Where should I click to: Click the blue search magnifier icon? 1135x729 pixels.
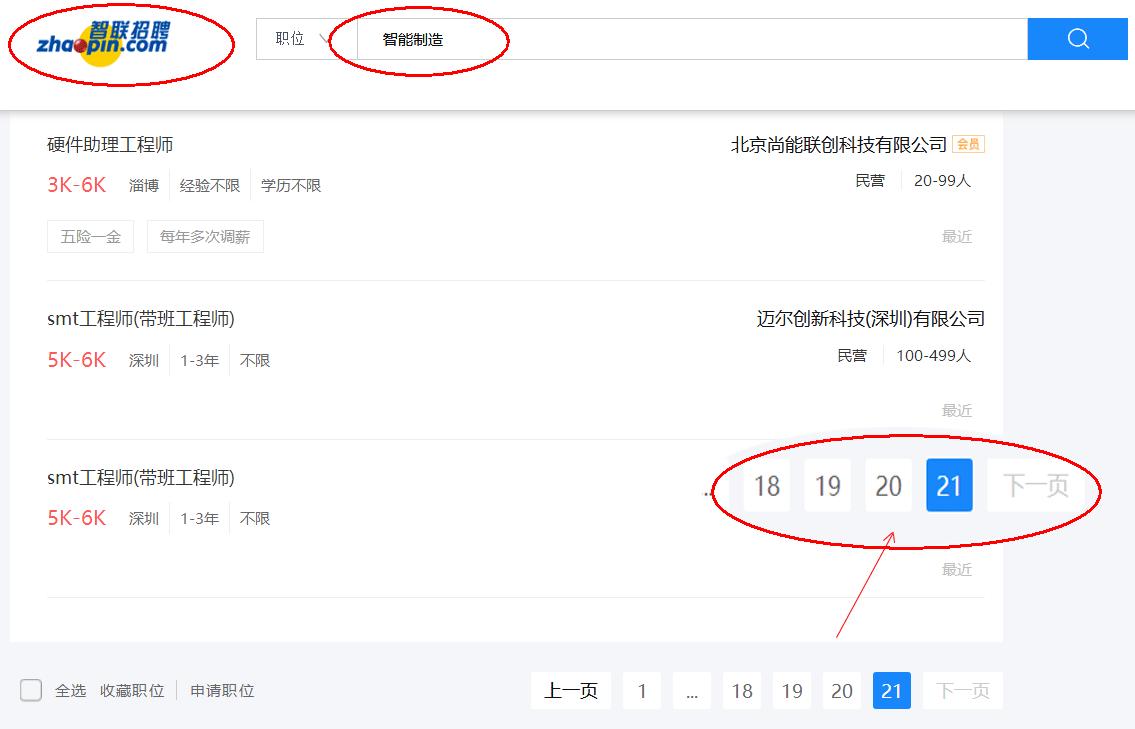1077,39
